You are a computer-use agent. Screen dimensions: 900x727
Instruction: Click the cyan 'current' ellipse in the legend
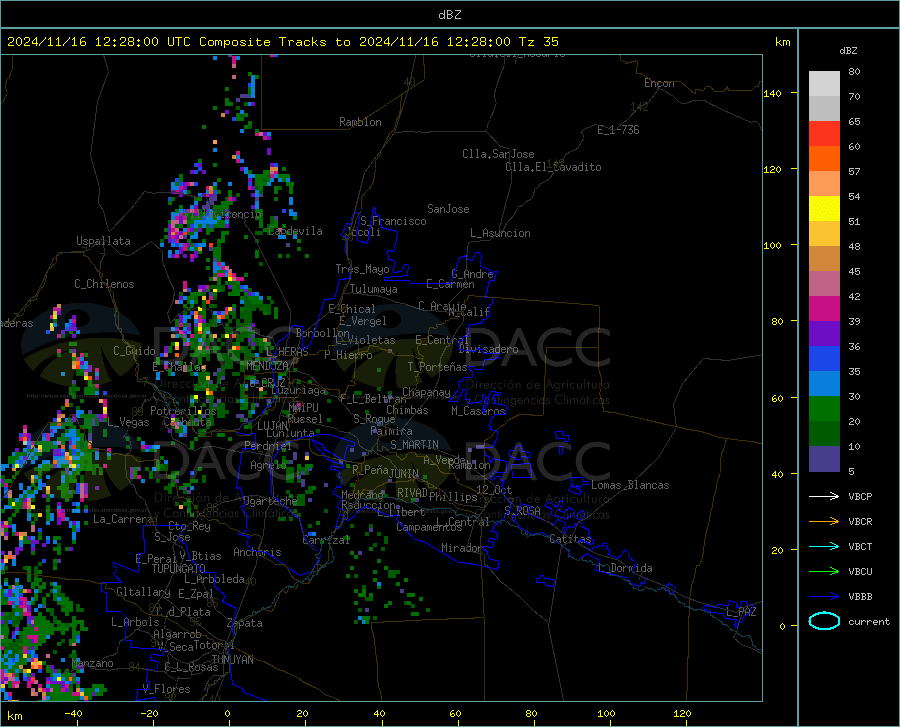coord(824,621)
